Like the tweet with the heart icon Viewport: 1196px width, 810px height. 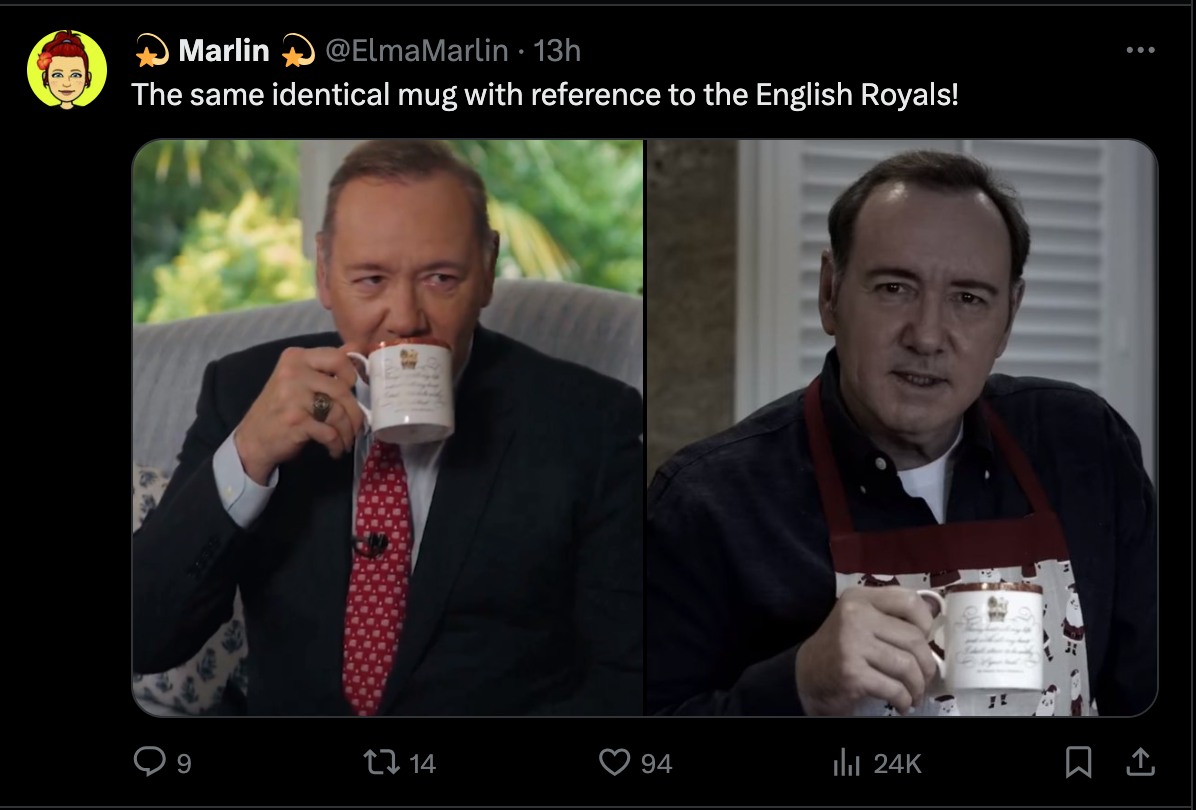click(x=614, y=763)
